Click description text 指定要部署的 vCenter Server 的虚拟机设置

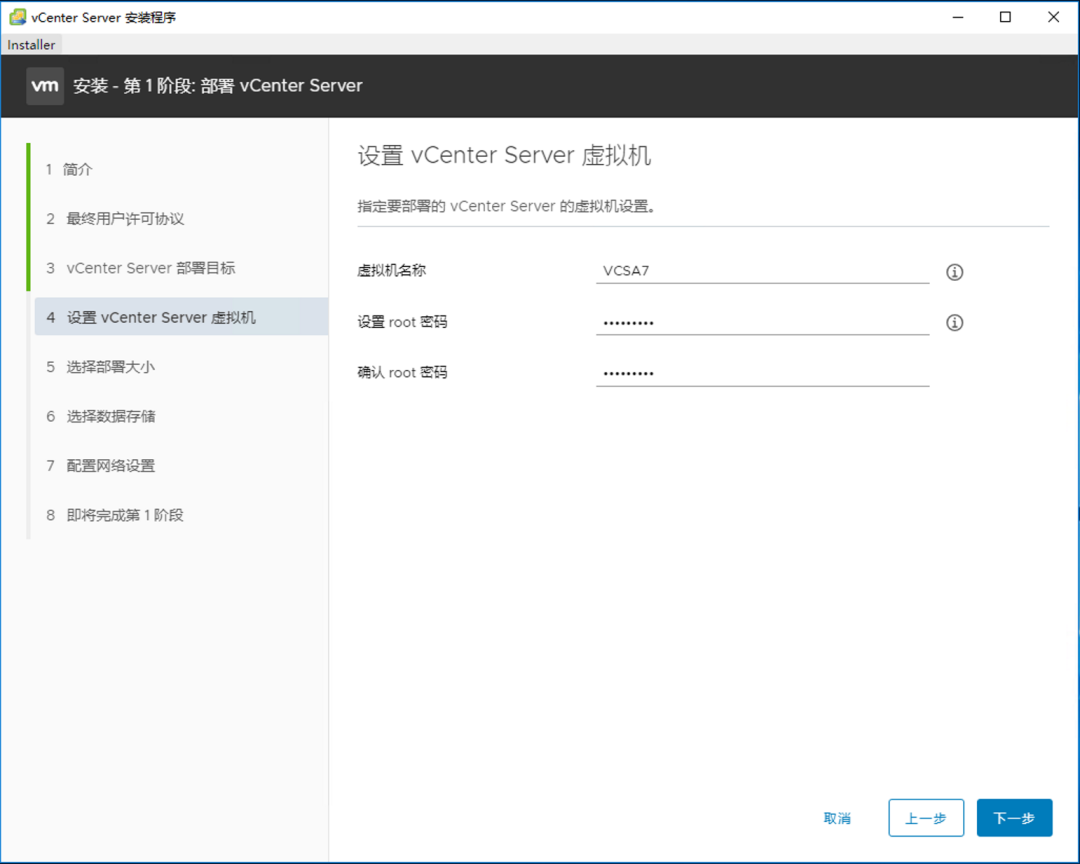506,206
